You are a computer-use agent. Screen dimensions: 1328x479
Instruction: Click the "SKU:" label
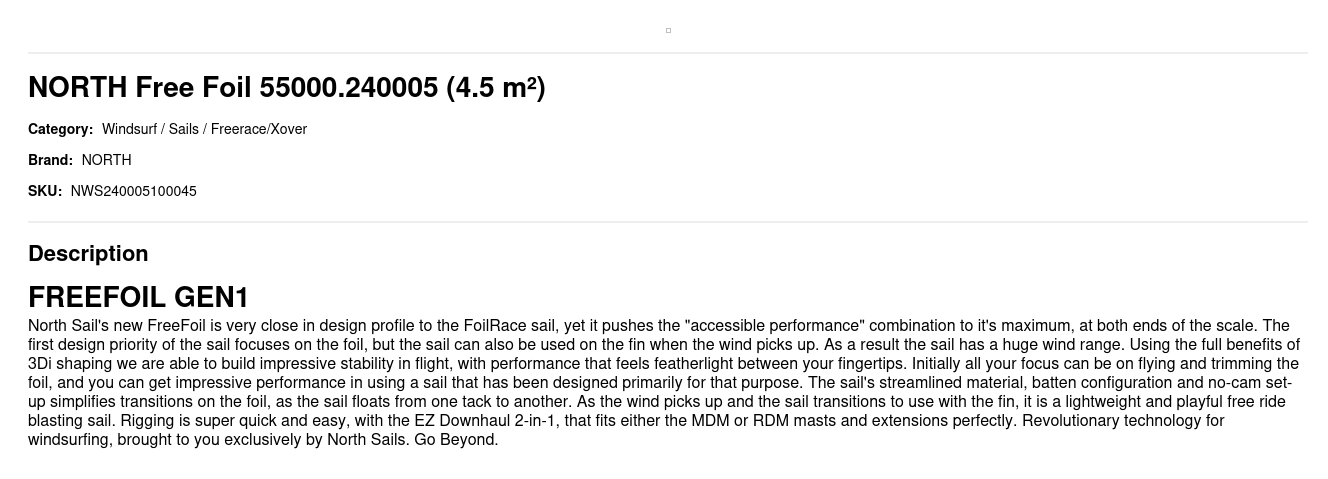(x=45, y=191)
